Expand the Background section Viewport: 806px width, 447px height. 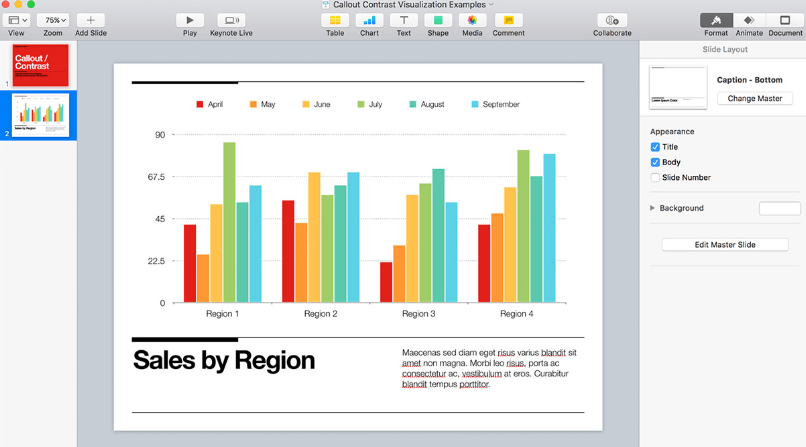[x=652, y=208]
